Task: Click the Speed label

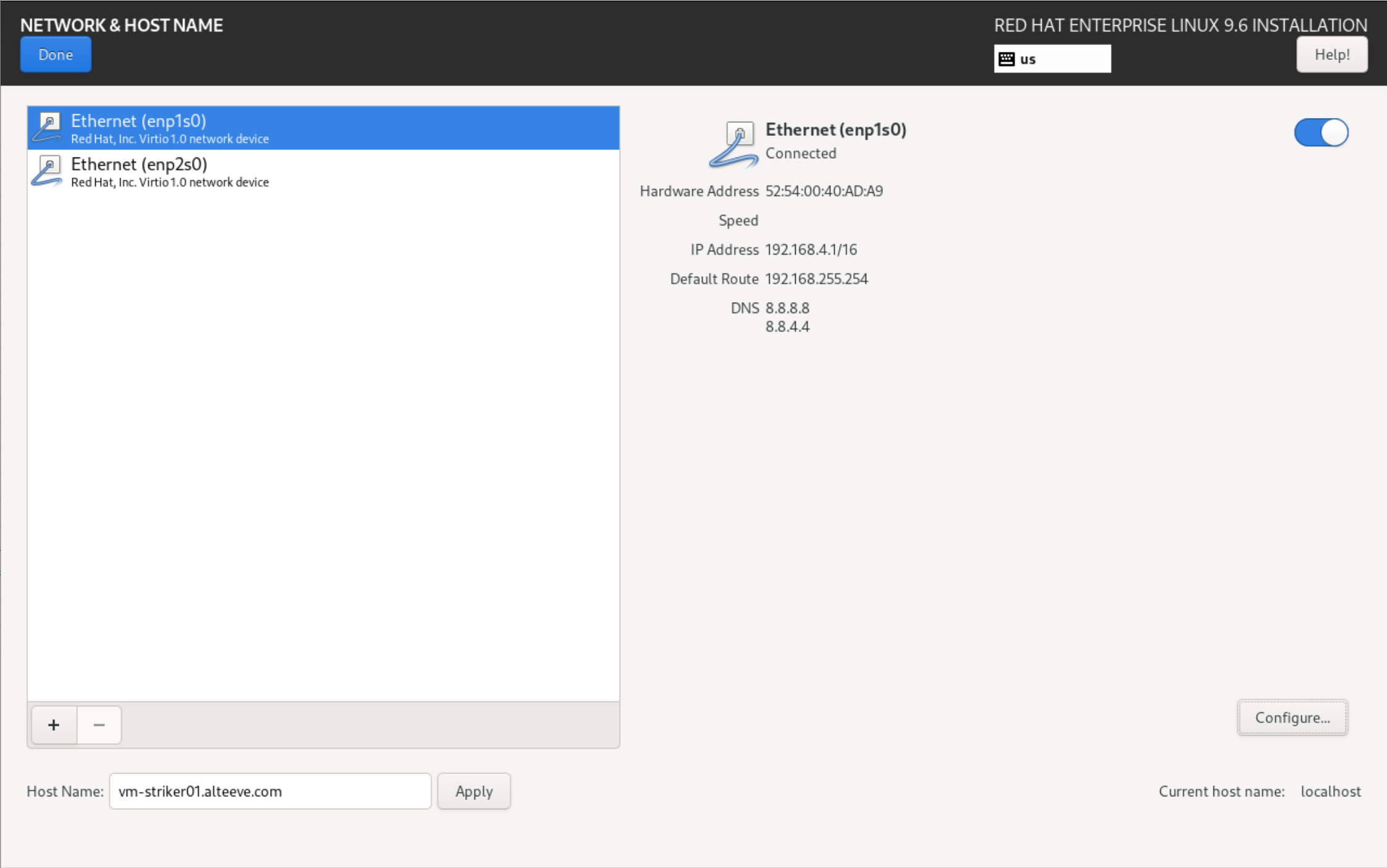Action: click(738, 221)
